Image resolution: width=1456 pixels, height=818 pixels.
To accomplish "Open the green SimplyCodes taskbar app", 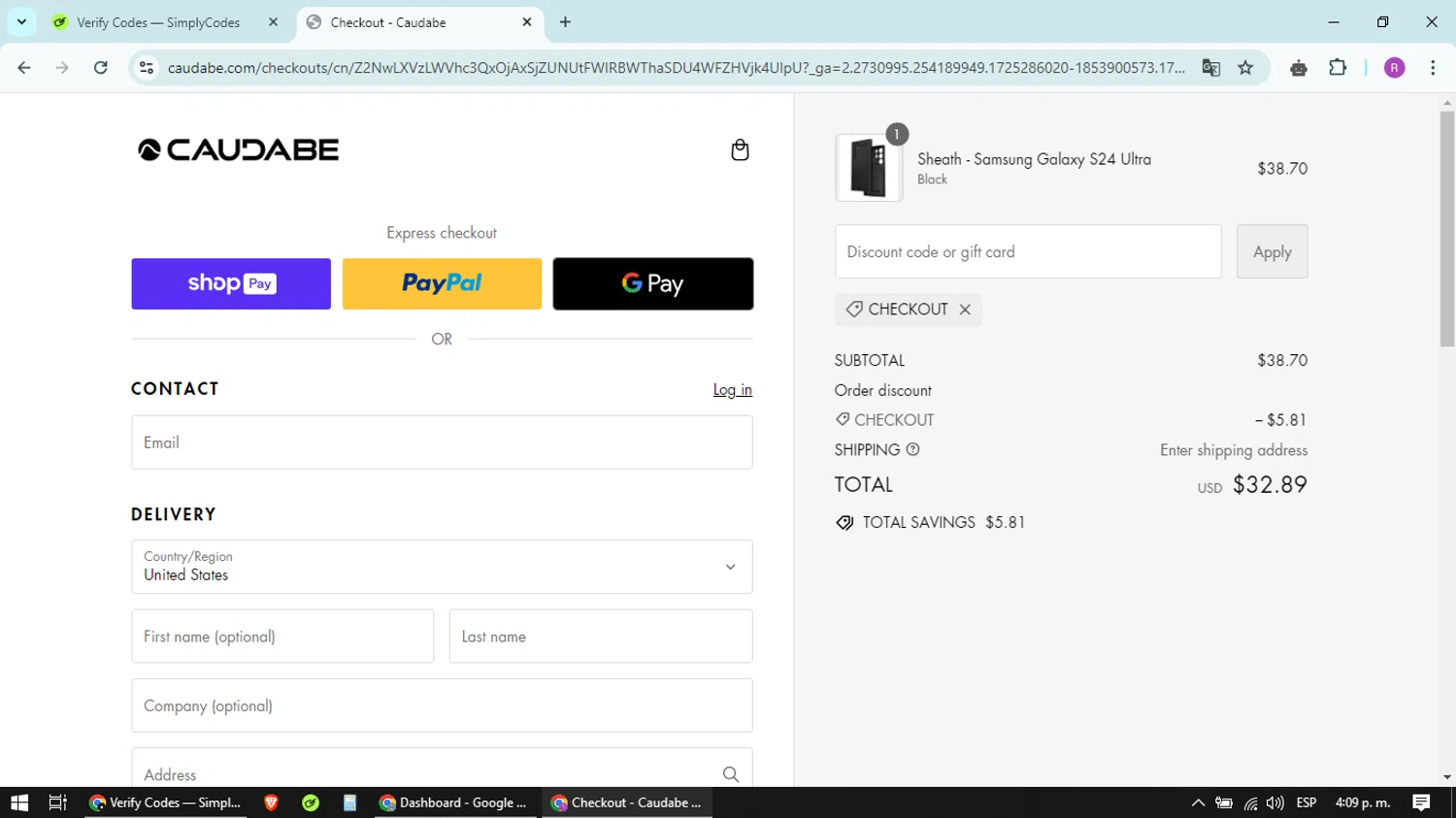I will coord(311,802).
